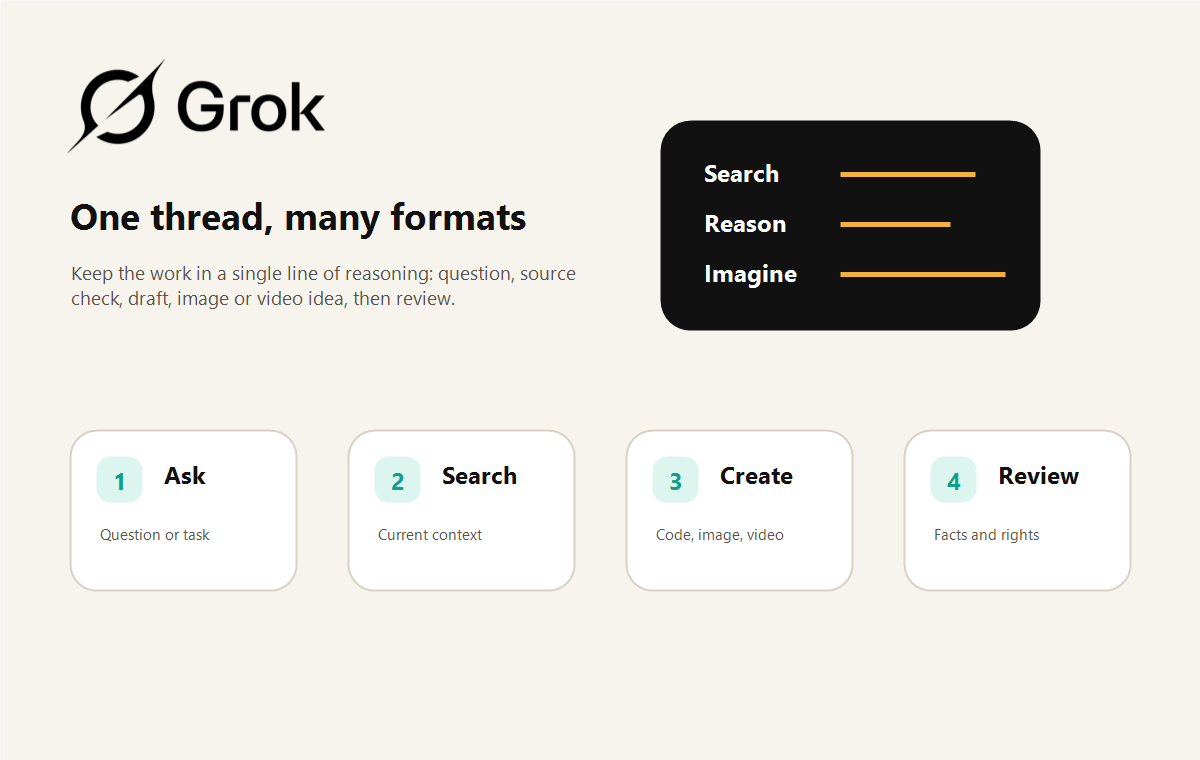The height and width of the screenshot is (760, 1200).
Task: Click the Grok slashed-circle logo icon
Action: coord(117,106)
